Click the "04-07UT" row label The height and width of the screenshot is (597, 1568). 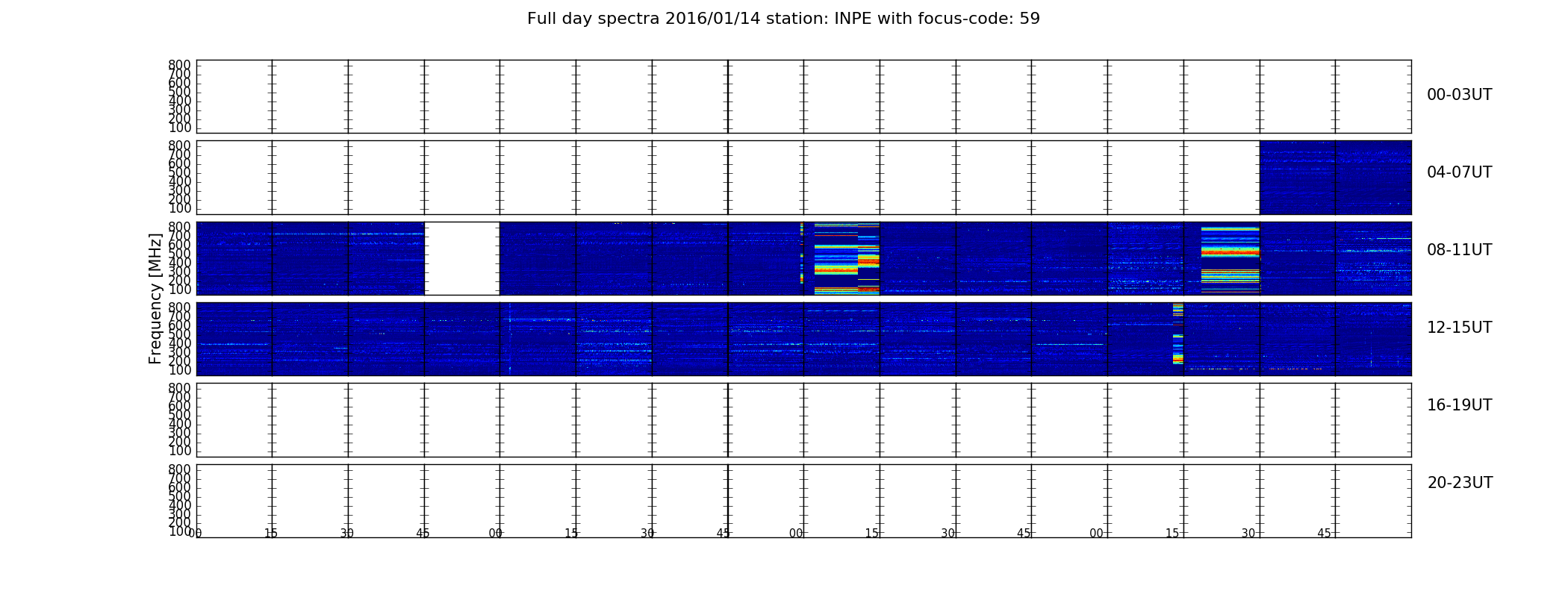[1459, 172]
